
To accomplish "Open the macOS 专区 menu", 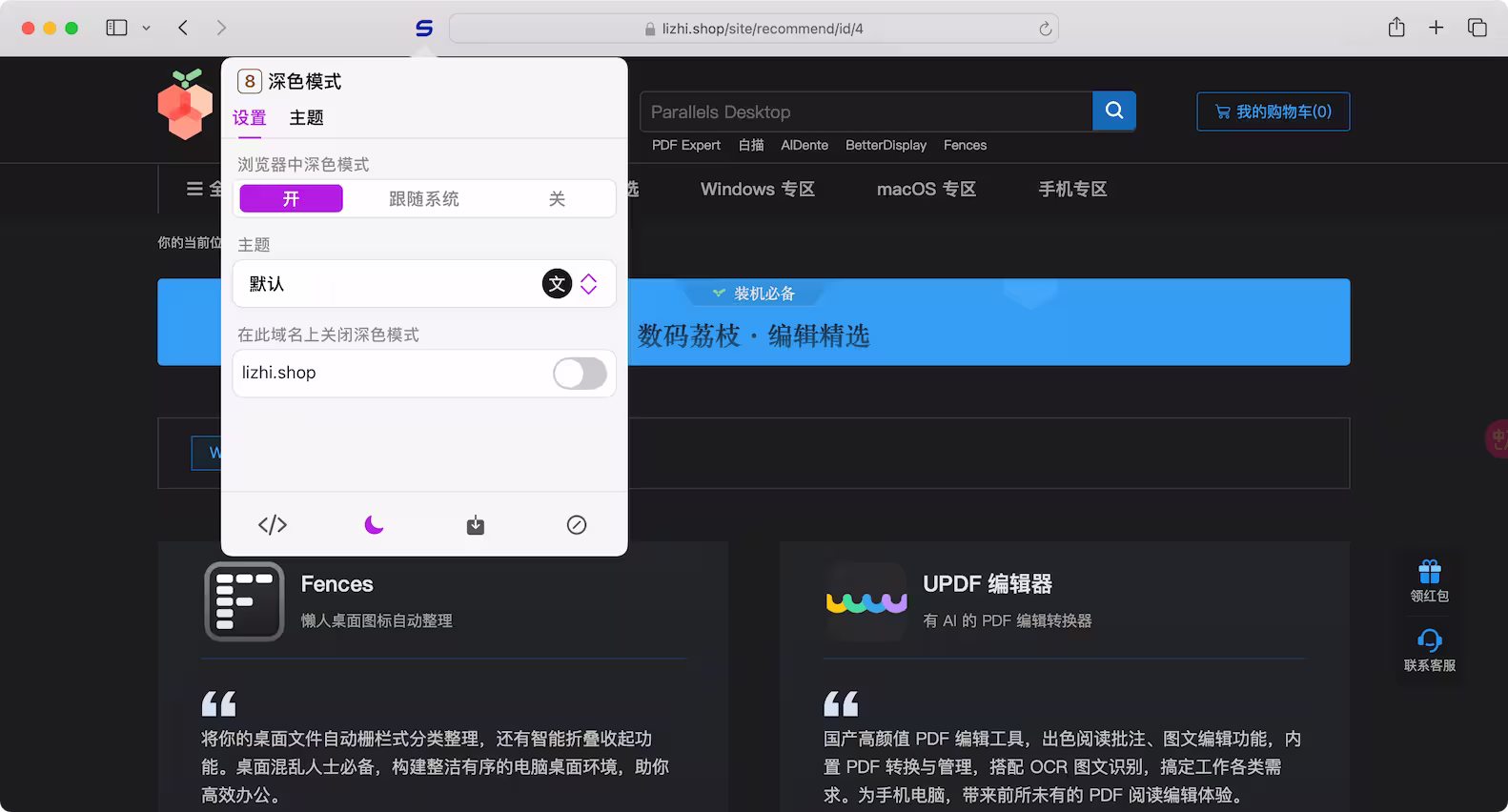I will [927, 189].
